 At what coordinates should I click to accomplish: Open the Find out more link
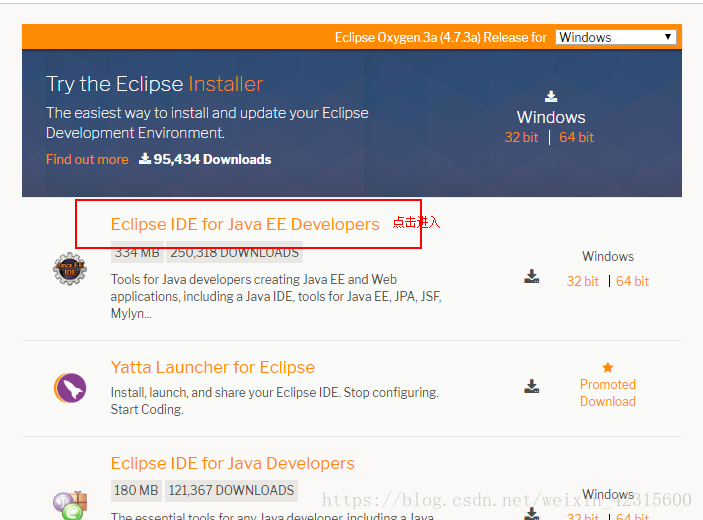87,160
